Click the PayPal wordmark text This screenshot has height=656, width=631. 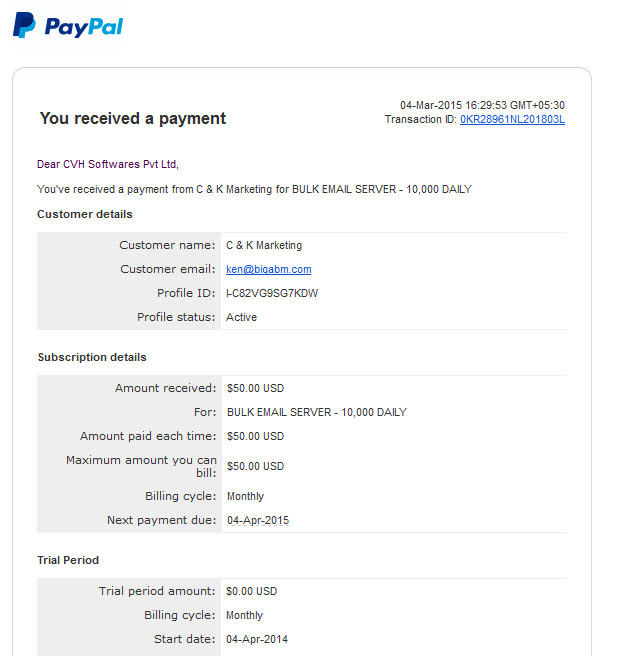coord(84,27)
